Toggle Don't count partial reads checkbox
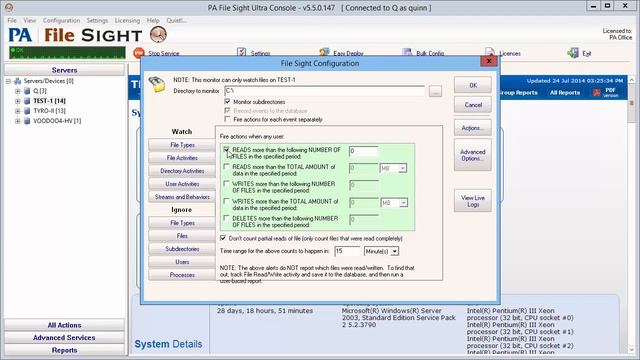Viewport: 640px width, 360px height. coord(223,238)
